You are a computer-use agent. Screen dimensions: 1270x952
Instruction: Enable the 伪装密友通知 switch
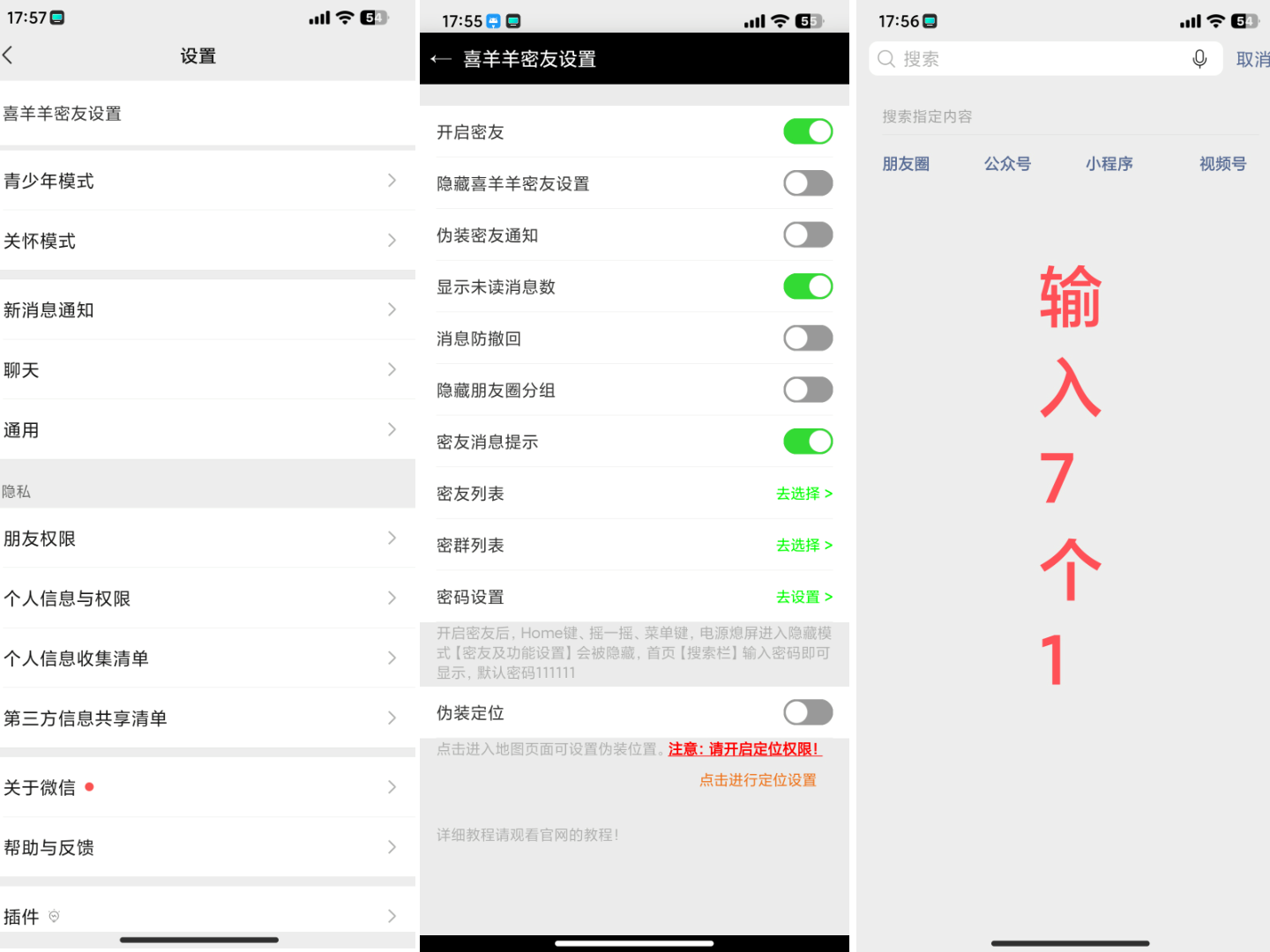click(808, 235)
